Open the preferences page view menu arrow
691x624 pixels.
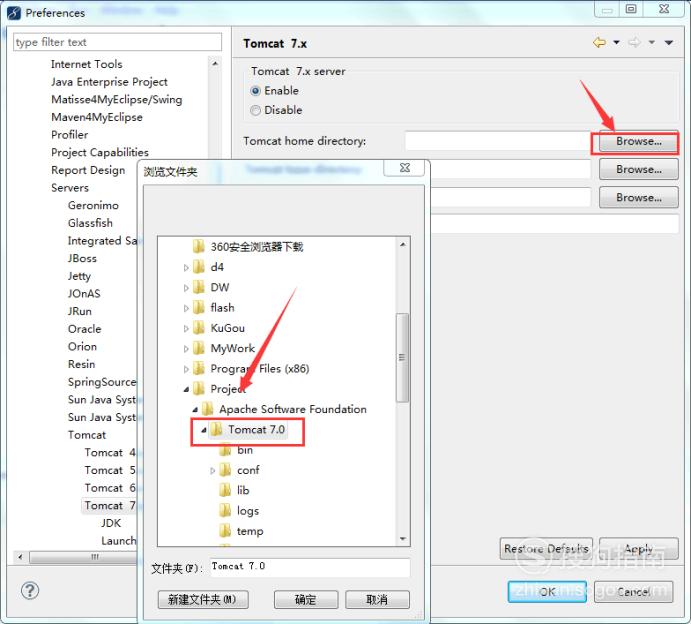pyautogui.click(x=669, y=43)
